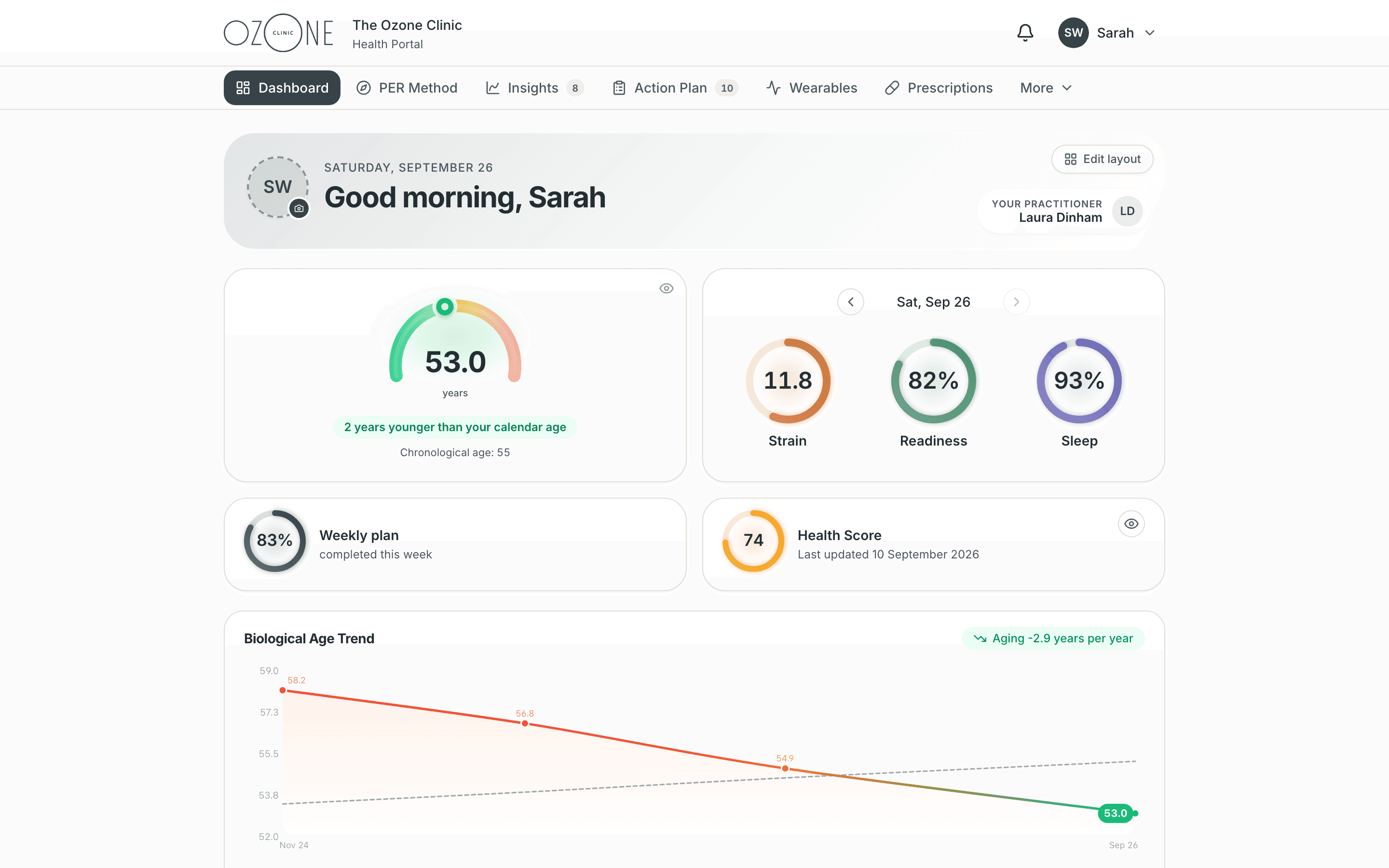Expand the Sarah user menu
Viewport: 1389px width, 868px height.
[x=1106, y=33]
